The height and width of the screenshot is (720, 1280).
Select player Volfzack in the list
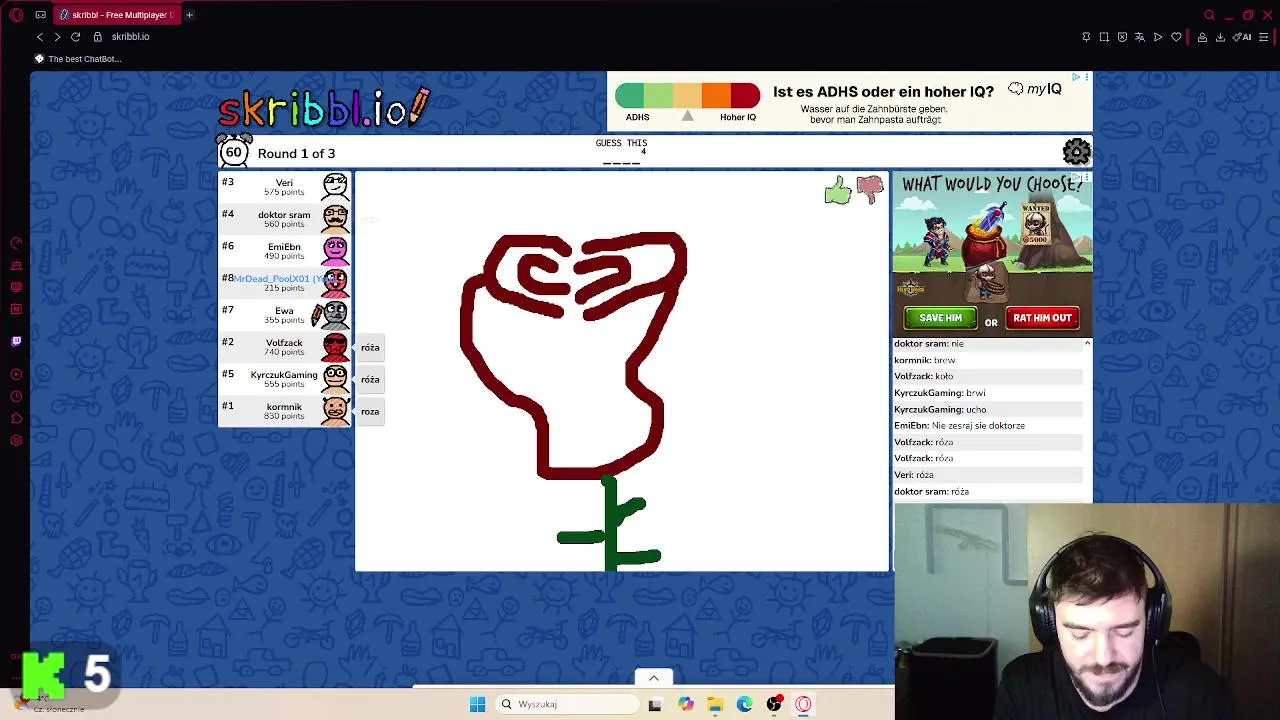click(285, 347)
